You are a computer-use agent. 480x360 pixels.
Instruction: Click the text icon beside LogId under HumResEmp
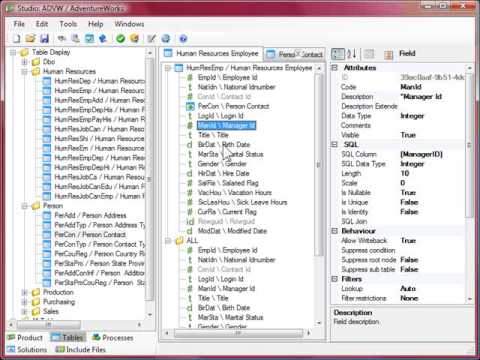[190, 116]
